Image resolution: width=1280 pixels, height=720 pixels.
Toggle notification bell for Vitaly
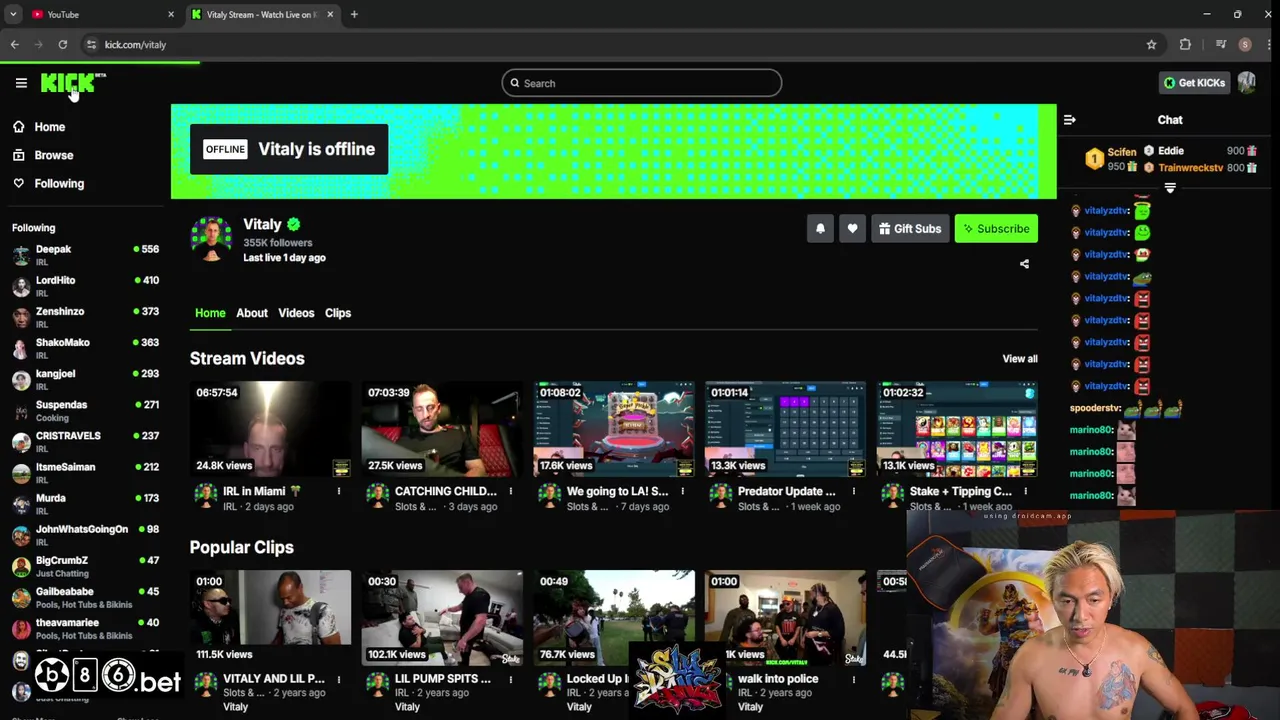tap(820, 229)
